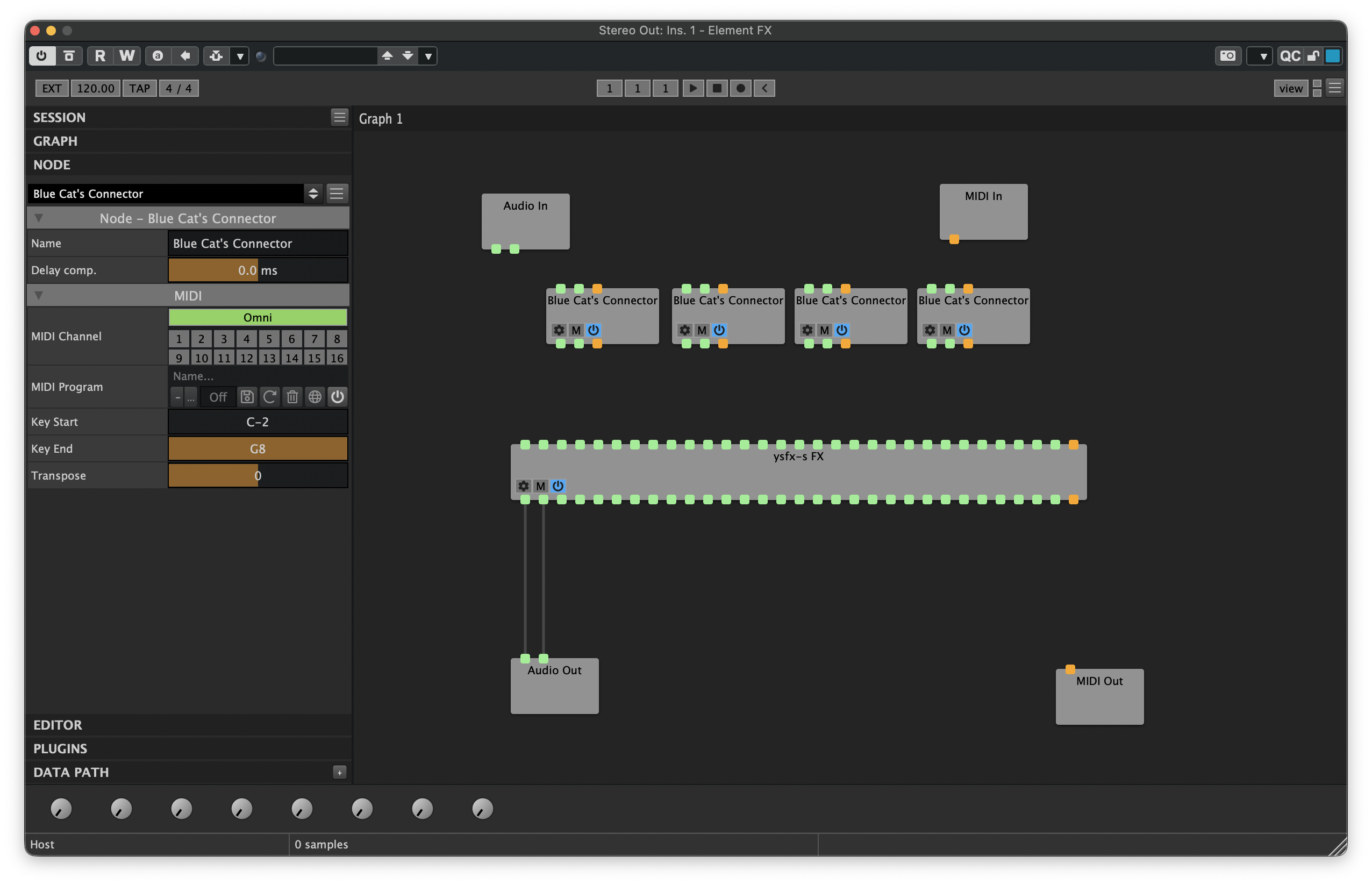Click the unlocked padlock icon
The width and height of the screenshot is (1372, 885).
click(1313, 56)
